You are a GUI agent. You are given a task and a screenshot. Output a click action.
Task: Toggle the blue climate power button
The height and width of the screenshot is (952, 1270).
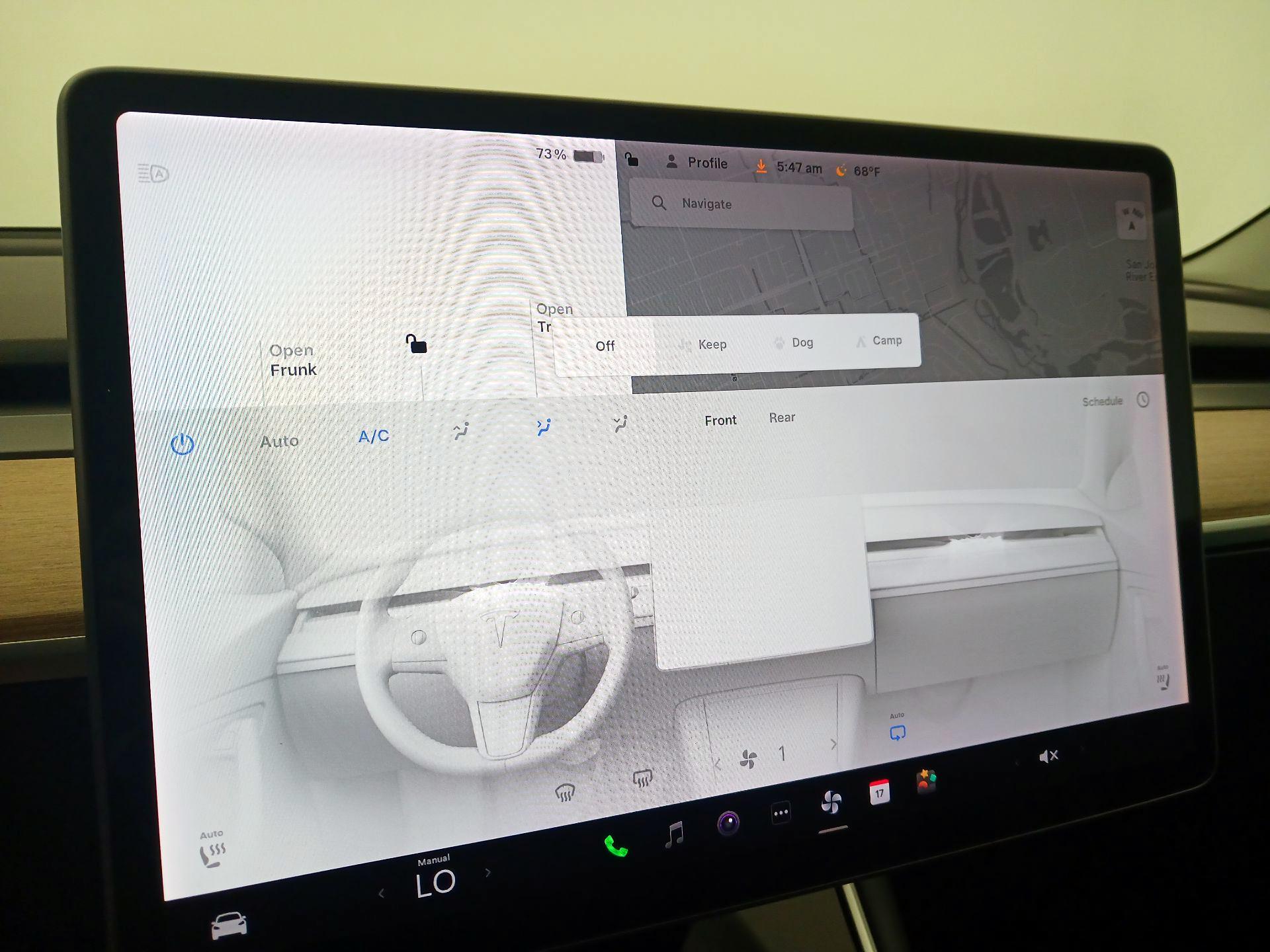point(182,444)
